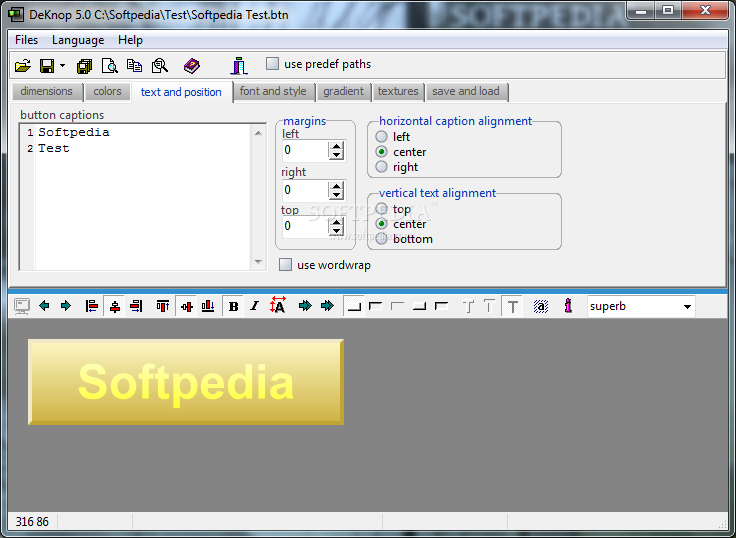736x538 pixels.
Task: Click the magenta and cyan exit door icon
Action: point(239,66)
